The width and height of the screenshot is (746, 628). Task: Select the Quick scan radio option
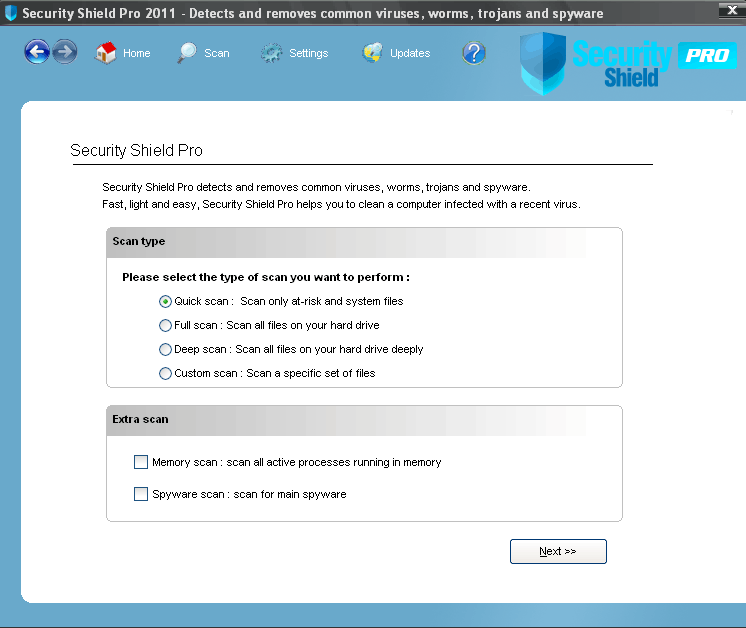pyautogui.click(x=166, y=301)
